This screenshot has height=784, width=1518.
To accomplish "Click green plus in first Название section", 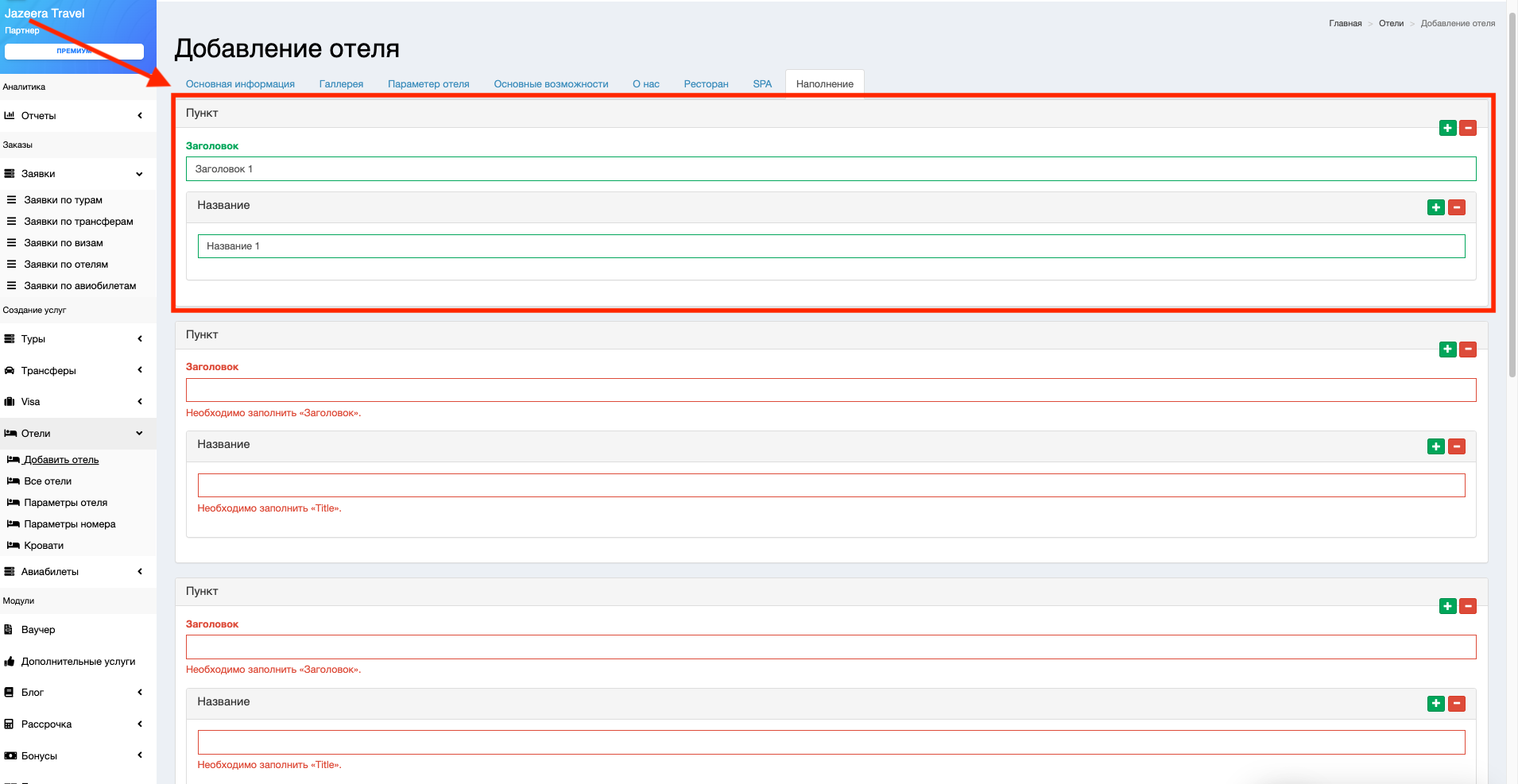I will [1435, 207].
